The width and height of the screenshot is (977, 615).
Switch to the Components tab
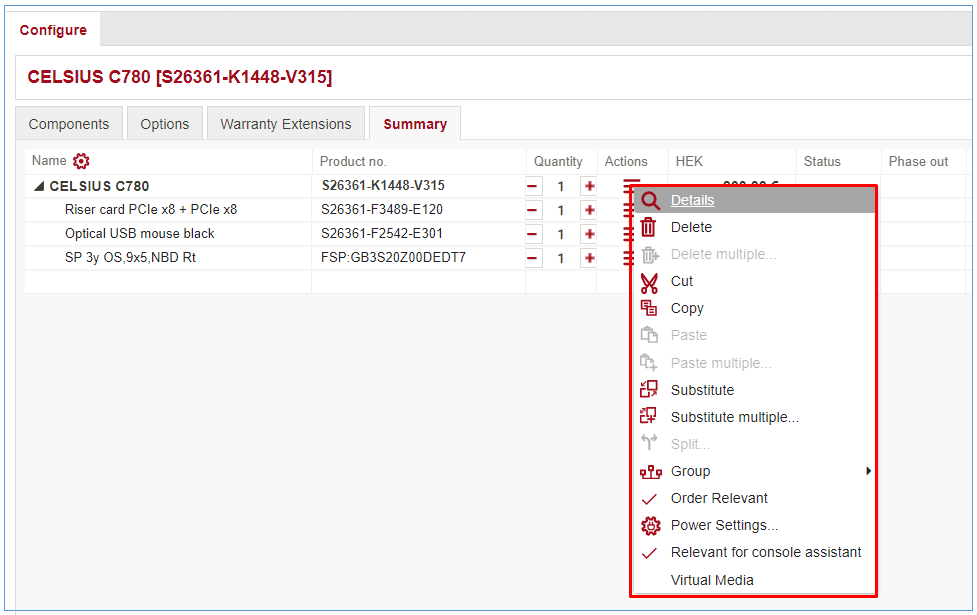coord(69,124)
